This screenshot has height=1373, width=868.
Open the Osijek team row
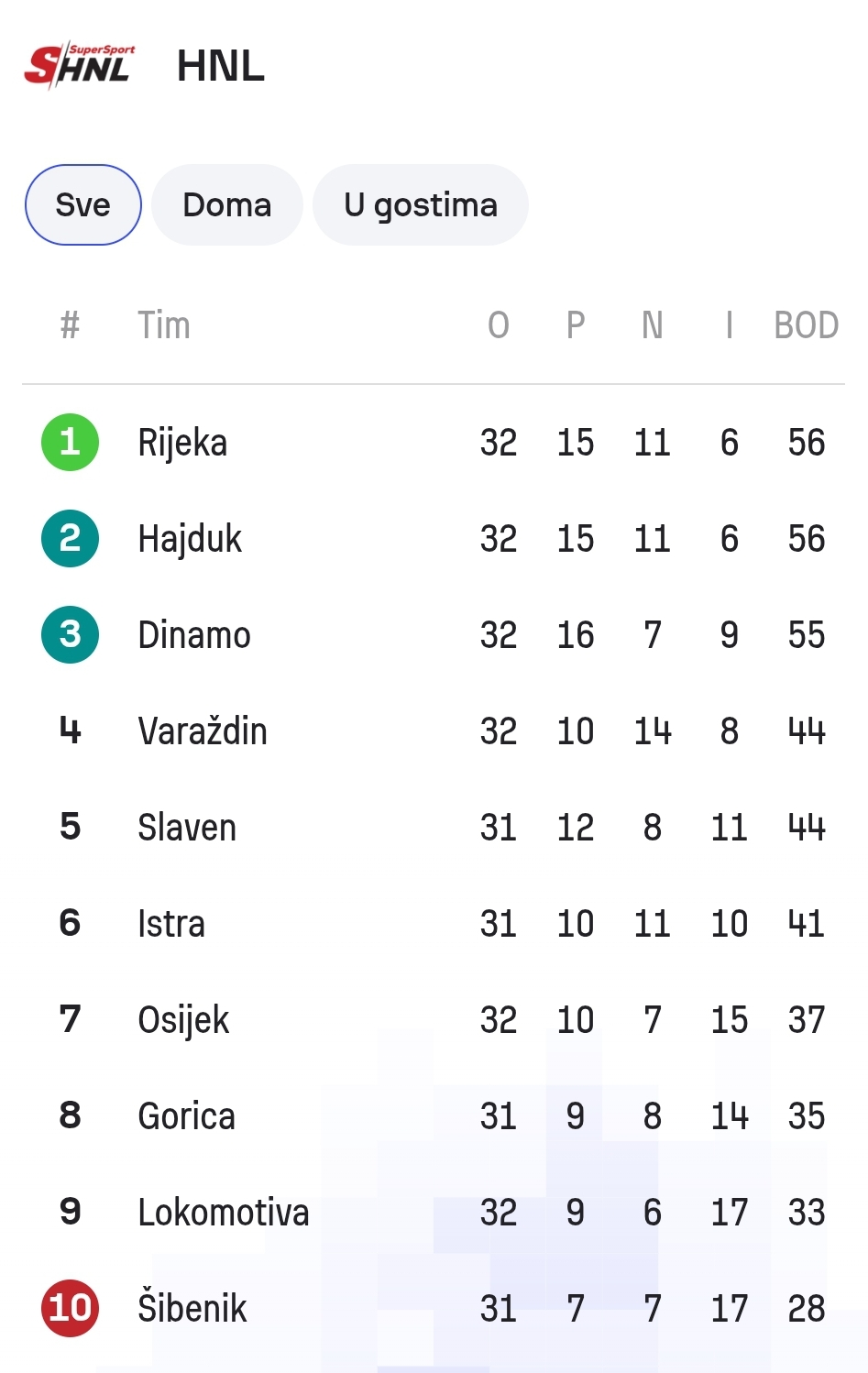coord(434,1019)
